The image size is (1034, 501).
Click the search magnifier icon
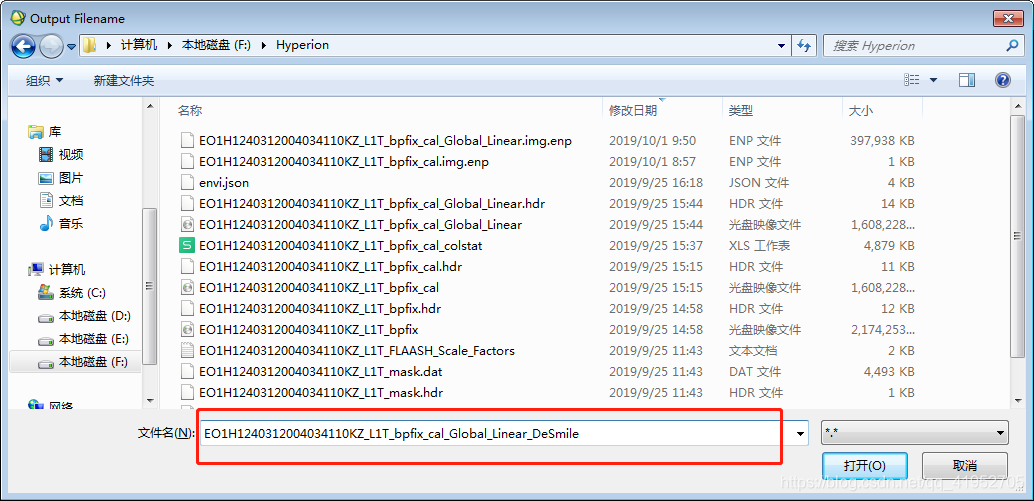tap(1012, 45)
